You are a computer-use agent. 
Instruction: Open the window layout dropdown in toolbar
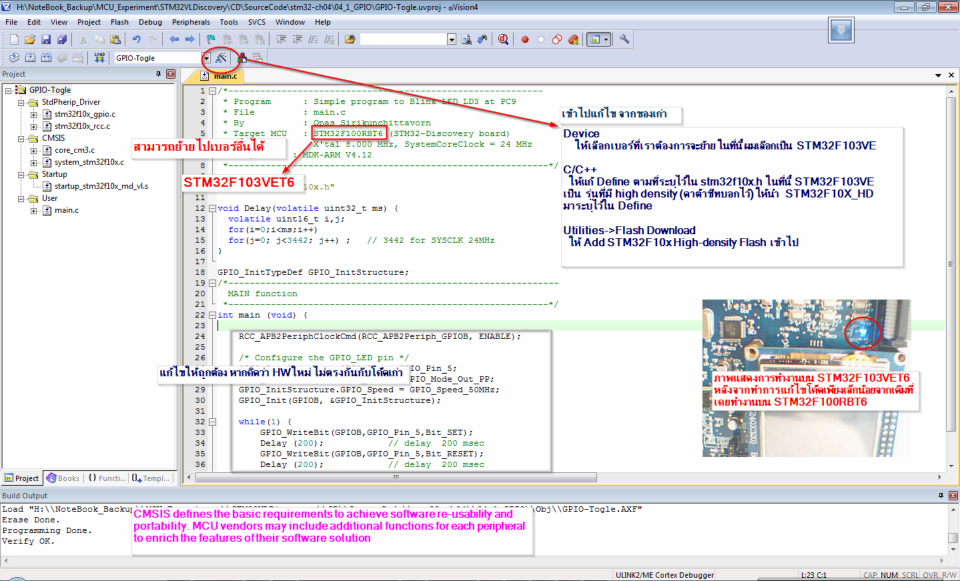(606, 40)
